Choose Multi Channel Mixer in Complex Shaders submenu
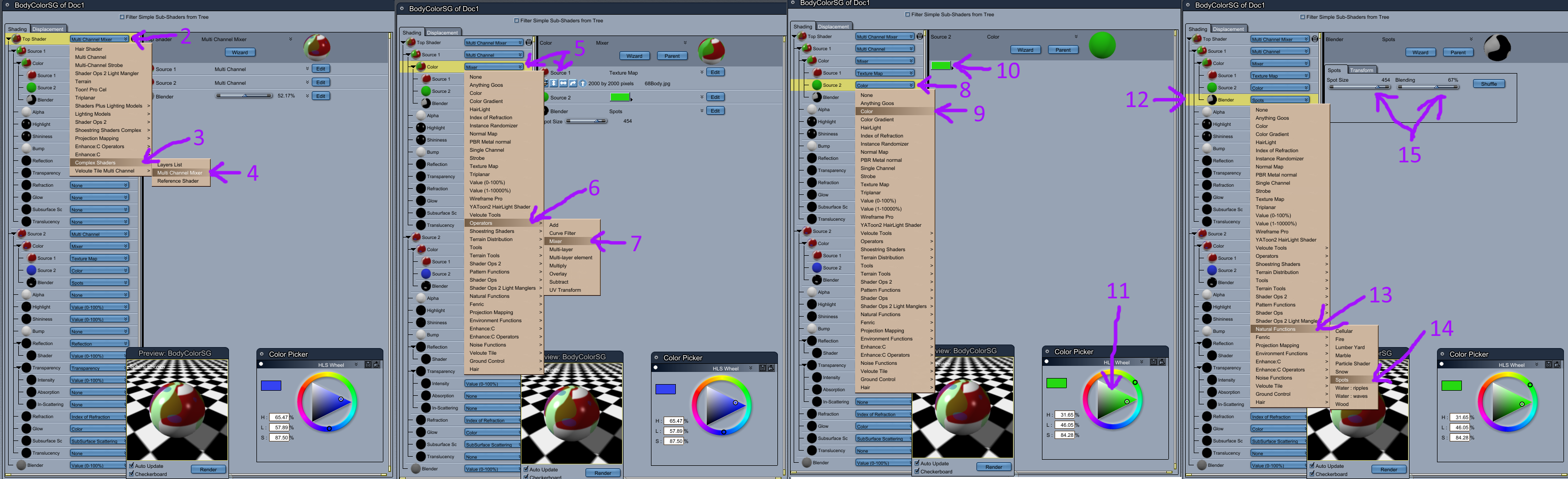Image resolution: width=1568 pixels, height=479 pixels. click(x=180, y=173)
